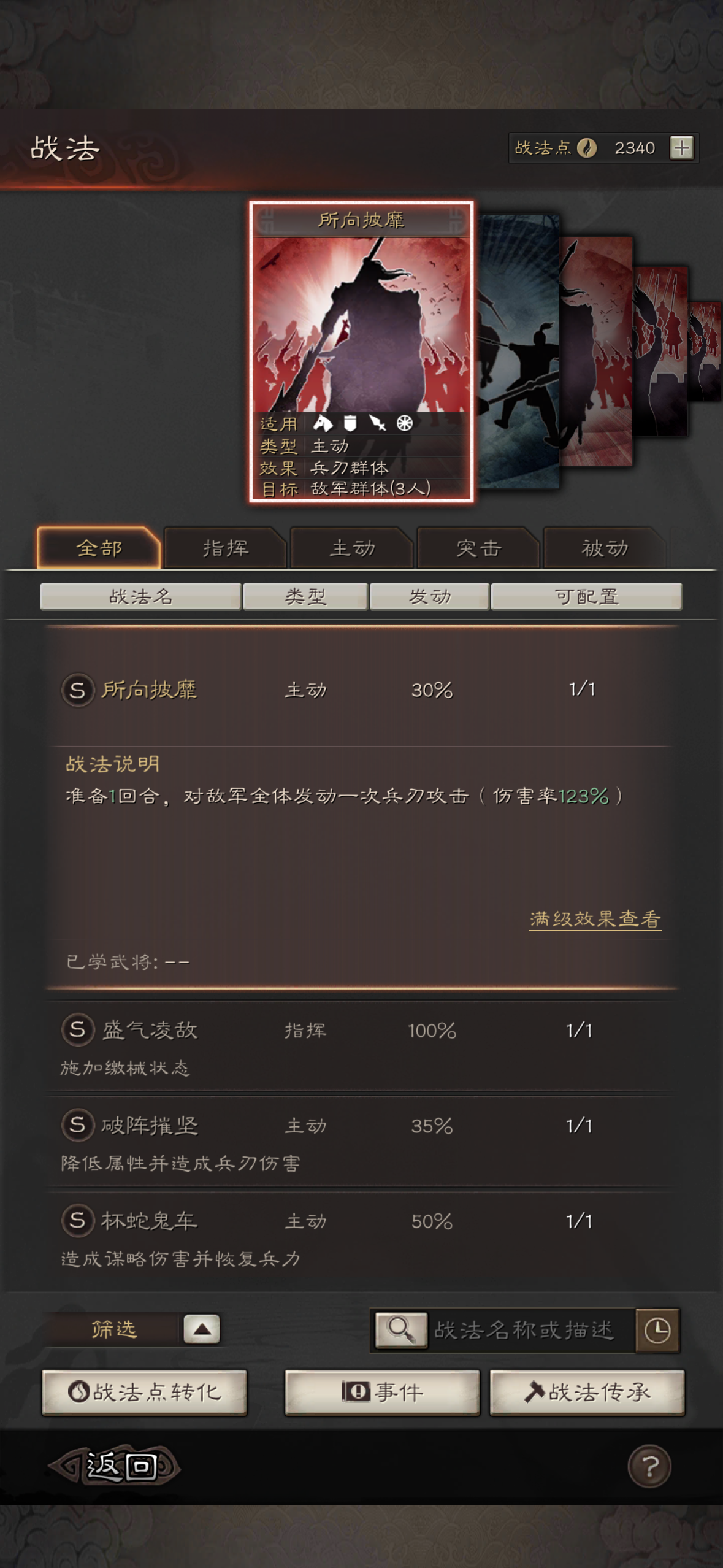Tap the 战法点 flame coin icon
Viewport: 723px width, 1568px height.
(587, 148)
